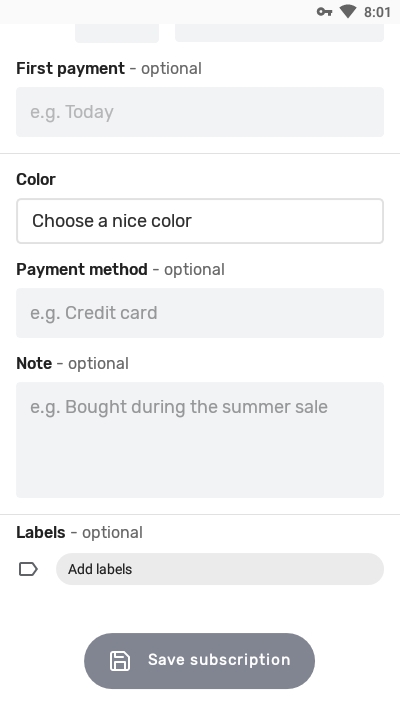Click the floppy disk save icon
Screen dimensions: 400x711
click(x=120, y=661)
